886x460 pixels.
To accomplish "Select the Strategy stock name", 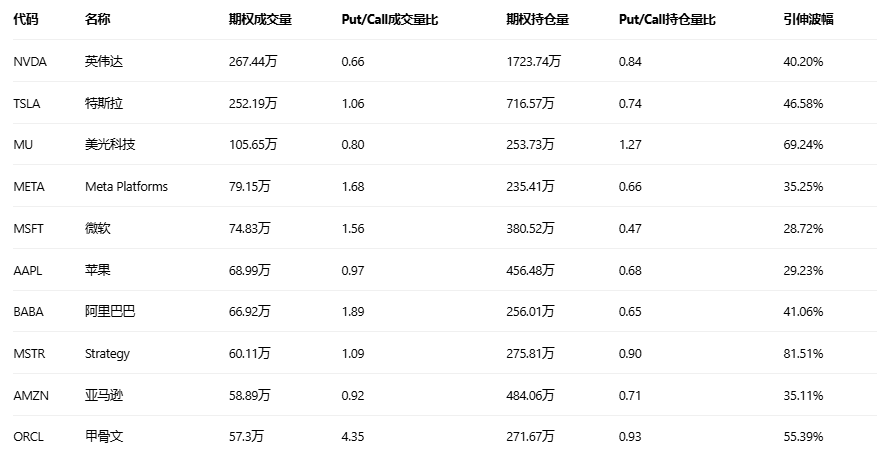I will [x=107, y=353].
